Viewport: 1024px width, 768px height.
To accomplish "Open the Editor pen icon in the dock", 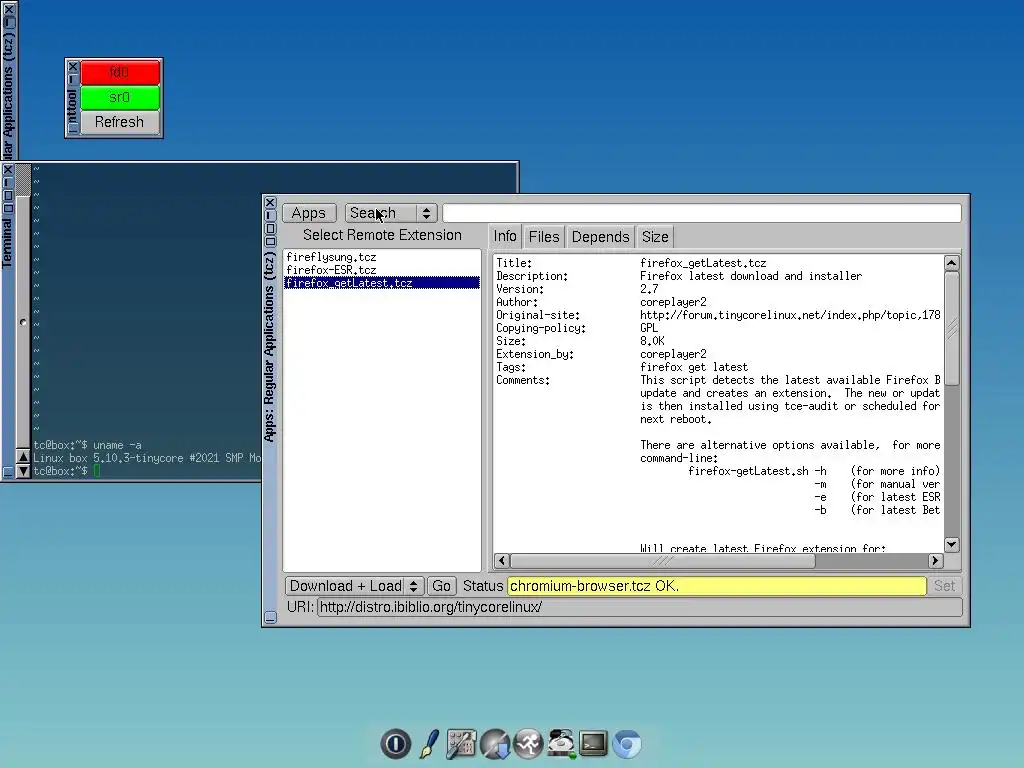I will point(429,744).
